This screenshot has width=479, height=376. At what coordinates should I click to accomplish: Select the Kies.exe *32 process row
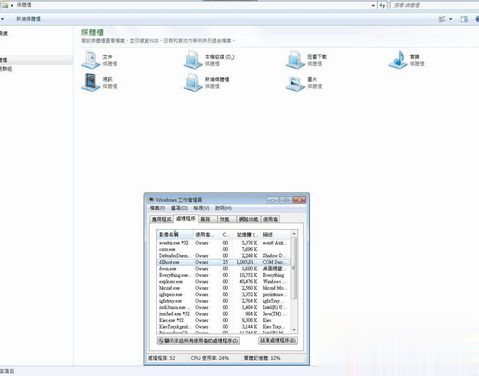pos(224,320)
